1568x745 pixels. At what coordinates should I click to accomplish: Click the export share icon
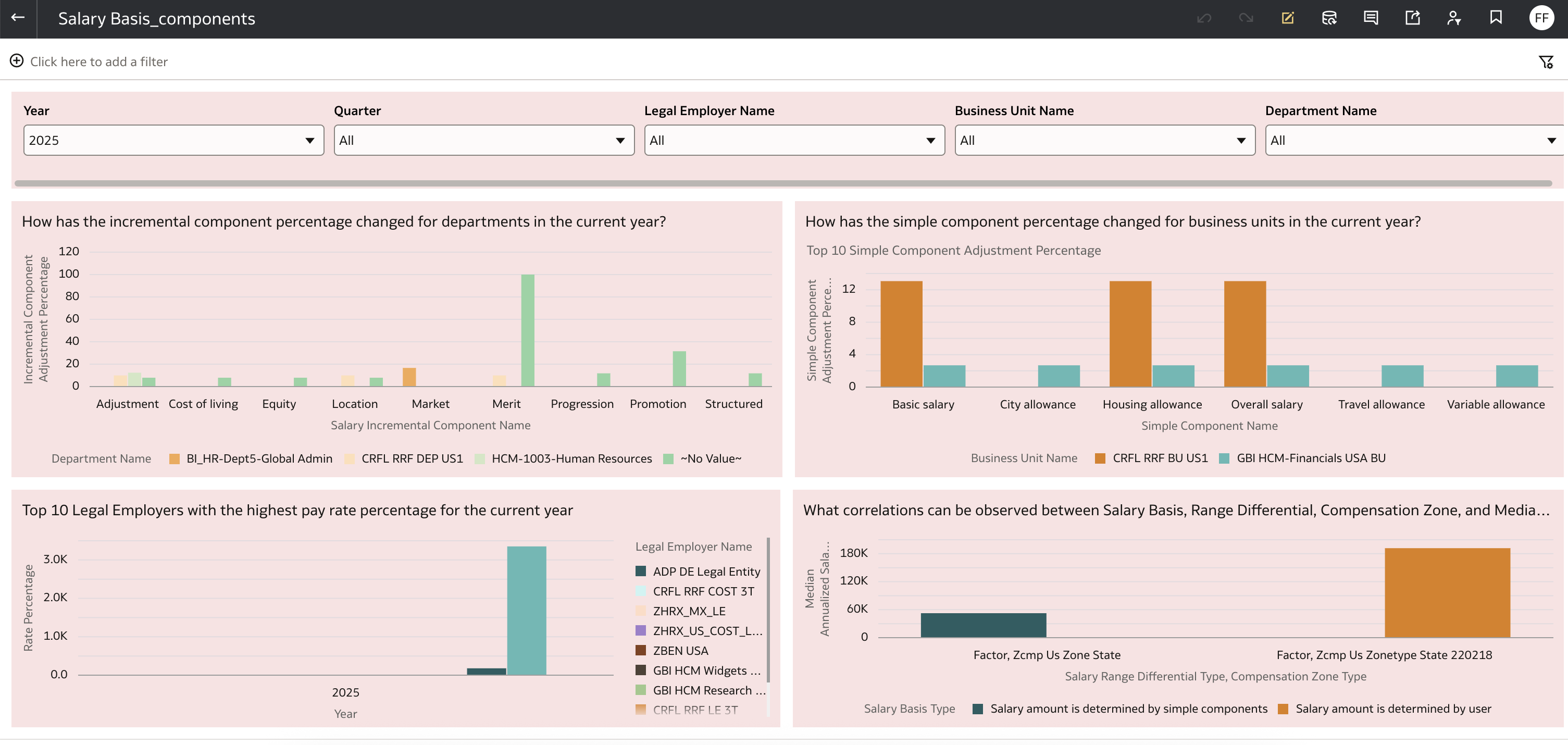pyautogui.click(x=1412, y=18)
